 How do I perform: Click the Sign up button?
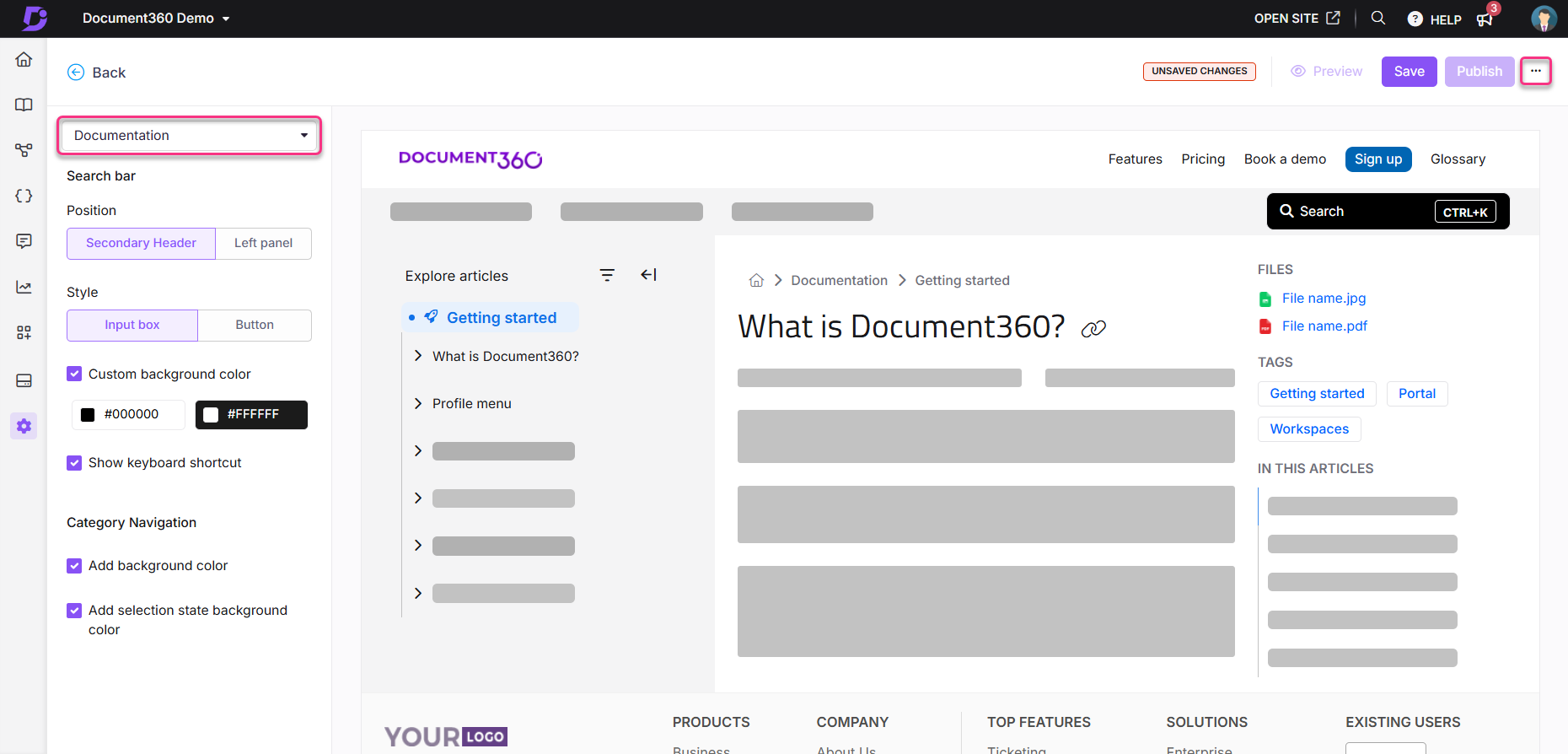(x=1378, y=159)
